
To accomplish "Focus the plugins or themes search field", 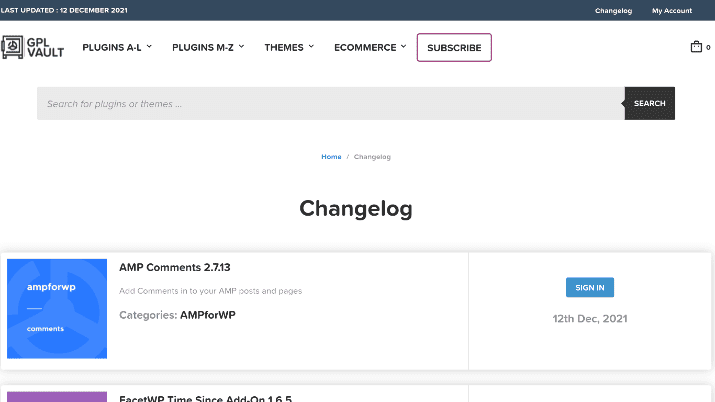I will click(331, 103).
